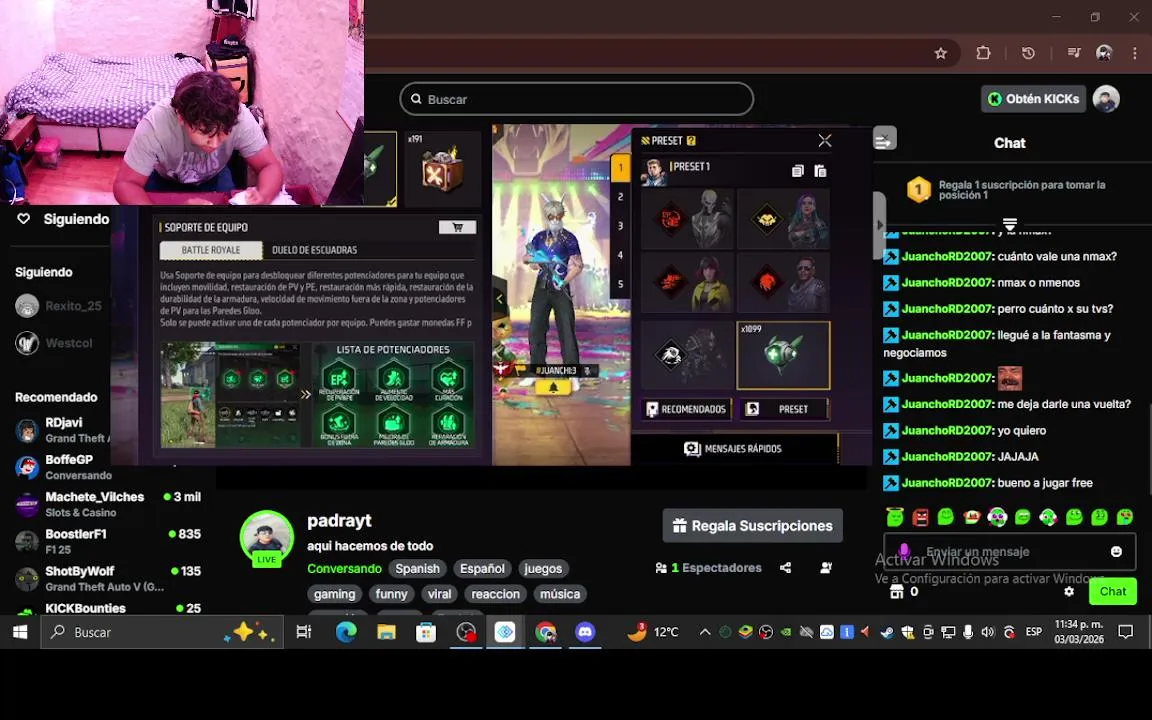Select the funny tag

click(391, 594)
